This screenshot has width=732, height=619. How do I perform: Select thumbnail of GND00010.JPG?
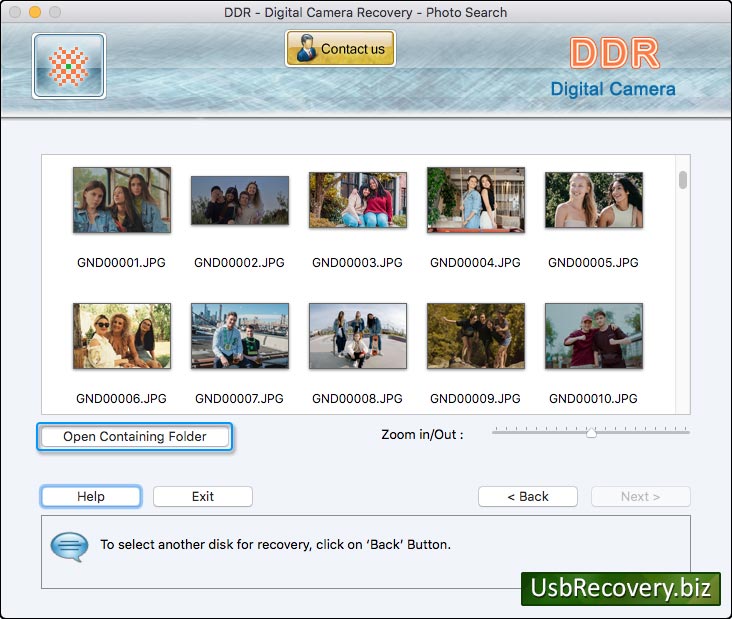[x=594, y=336]
